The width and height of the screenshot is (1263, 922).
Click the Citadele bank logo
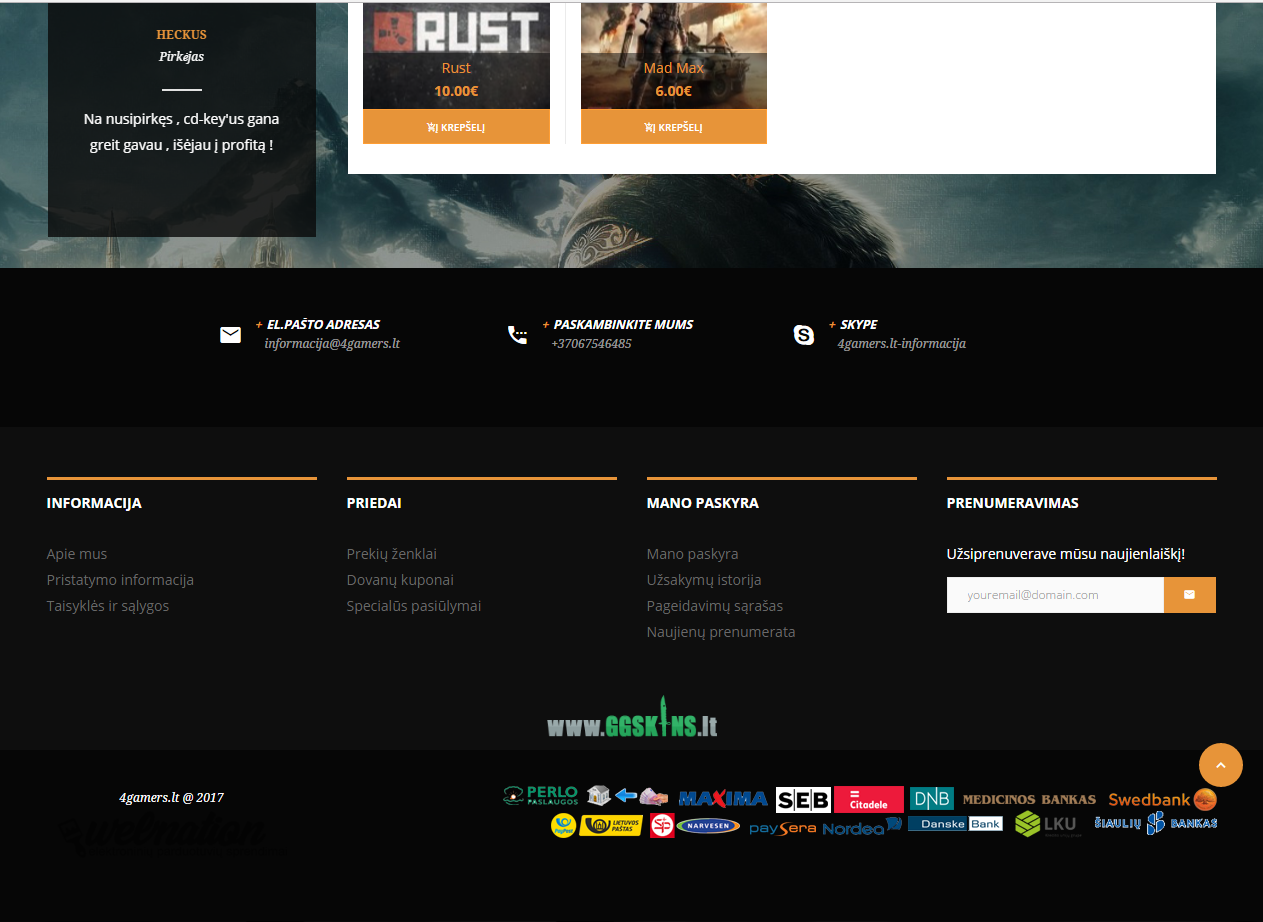(869, 799)
